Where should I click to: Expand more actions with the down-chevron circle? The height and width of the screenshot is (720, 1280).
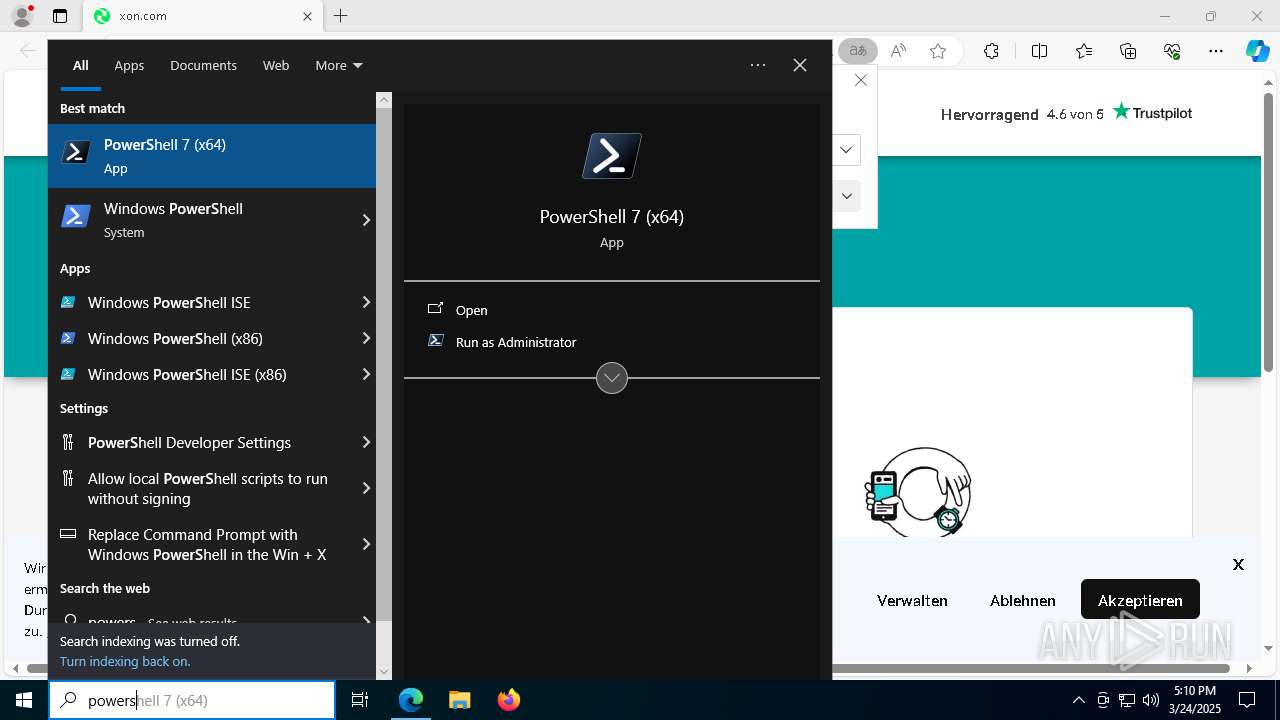[612, 378]
